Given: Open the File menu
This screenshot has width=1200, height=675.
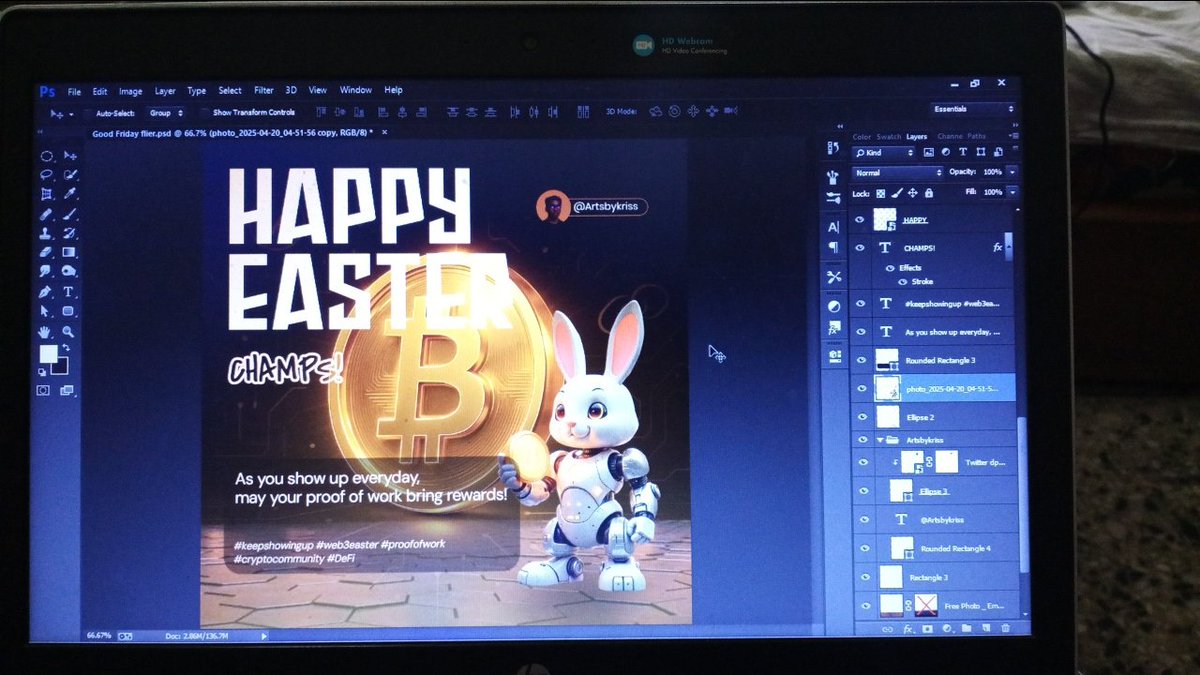Looking at the screenshot, I should 74,91.
